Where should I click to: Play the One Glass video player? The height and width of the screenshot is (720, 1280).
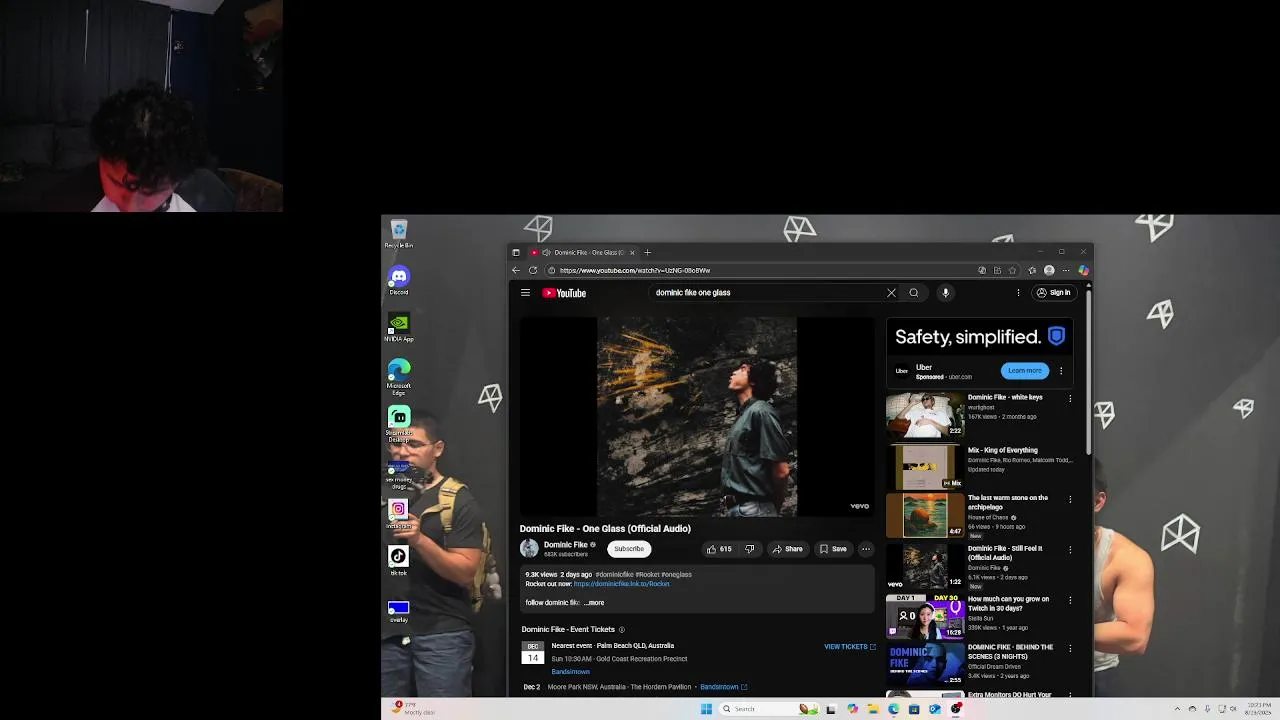tap(697, 417)
